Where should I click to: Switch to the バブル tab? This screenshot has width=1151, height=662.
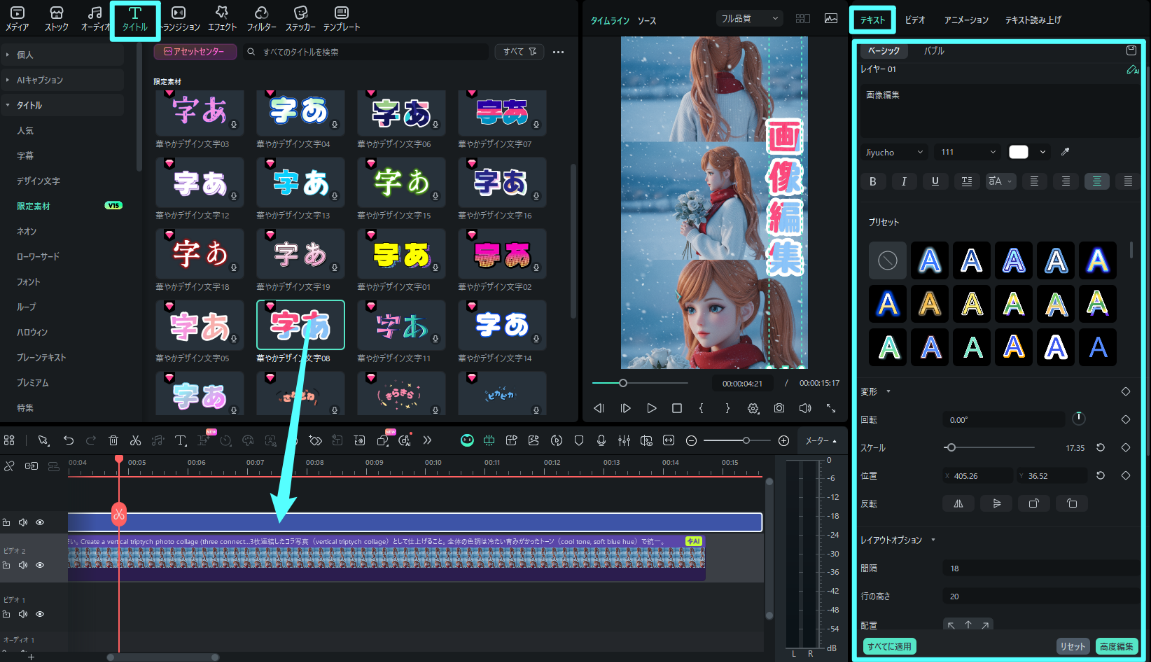click(x=933, y=51)
